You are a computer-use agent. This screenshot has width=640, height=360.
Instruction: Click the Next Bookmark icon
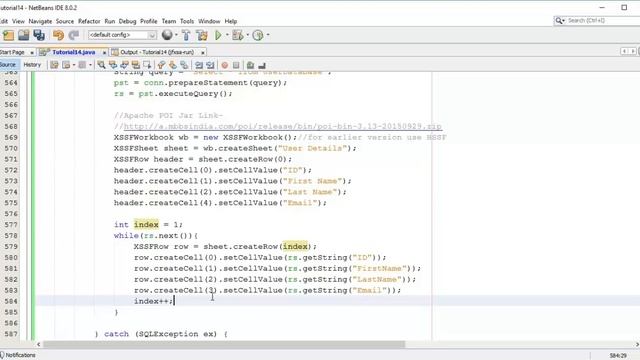click(x=173, y=65)
